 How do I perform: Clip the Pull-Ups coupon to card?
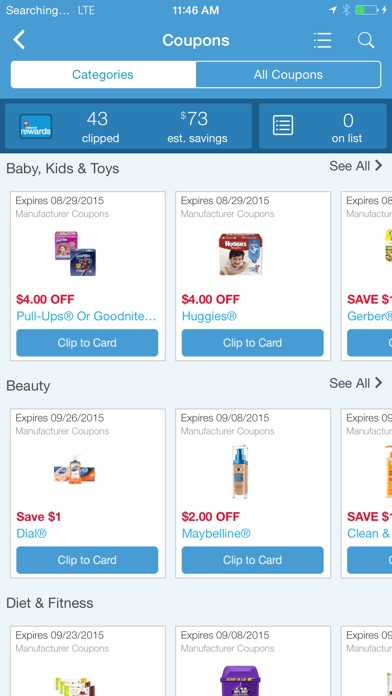point(87,343)
